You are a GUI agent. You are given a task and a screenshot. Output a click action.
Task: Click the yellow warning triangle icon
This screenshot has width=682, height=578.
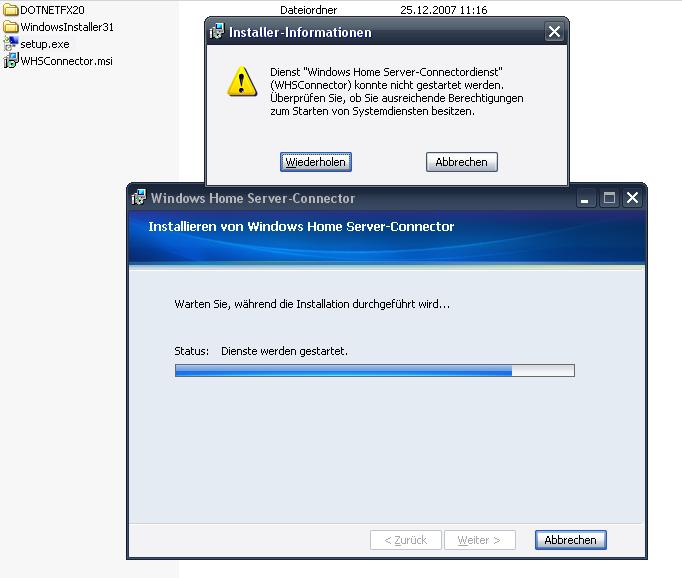coord(241,81)
